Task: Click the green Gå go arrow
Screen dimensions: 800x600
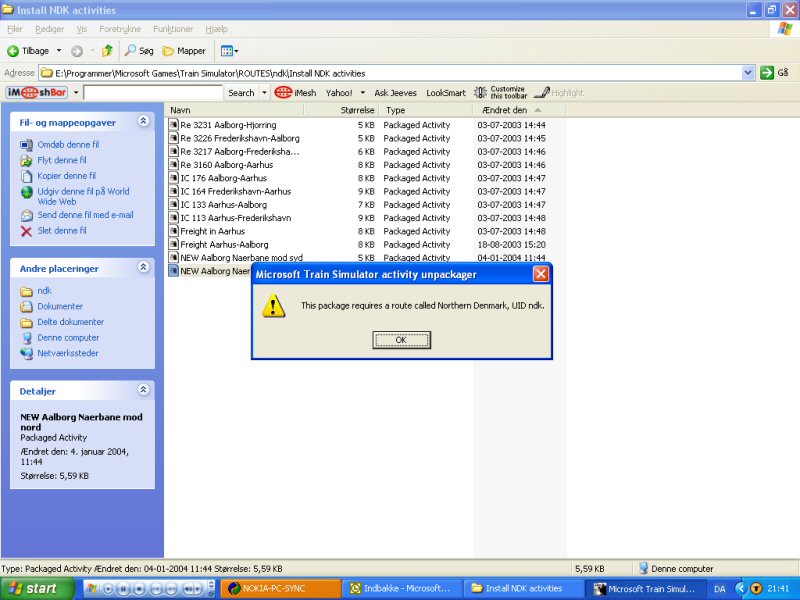Action: coord(766,73)
